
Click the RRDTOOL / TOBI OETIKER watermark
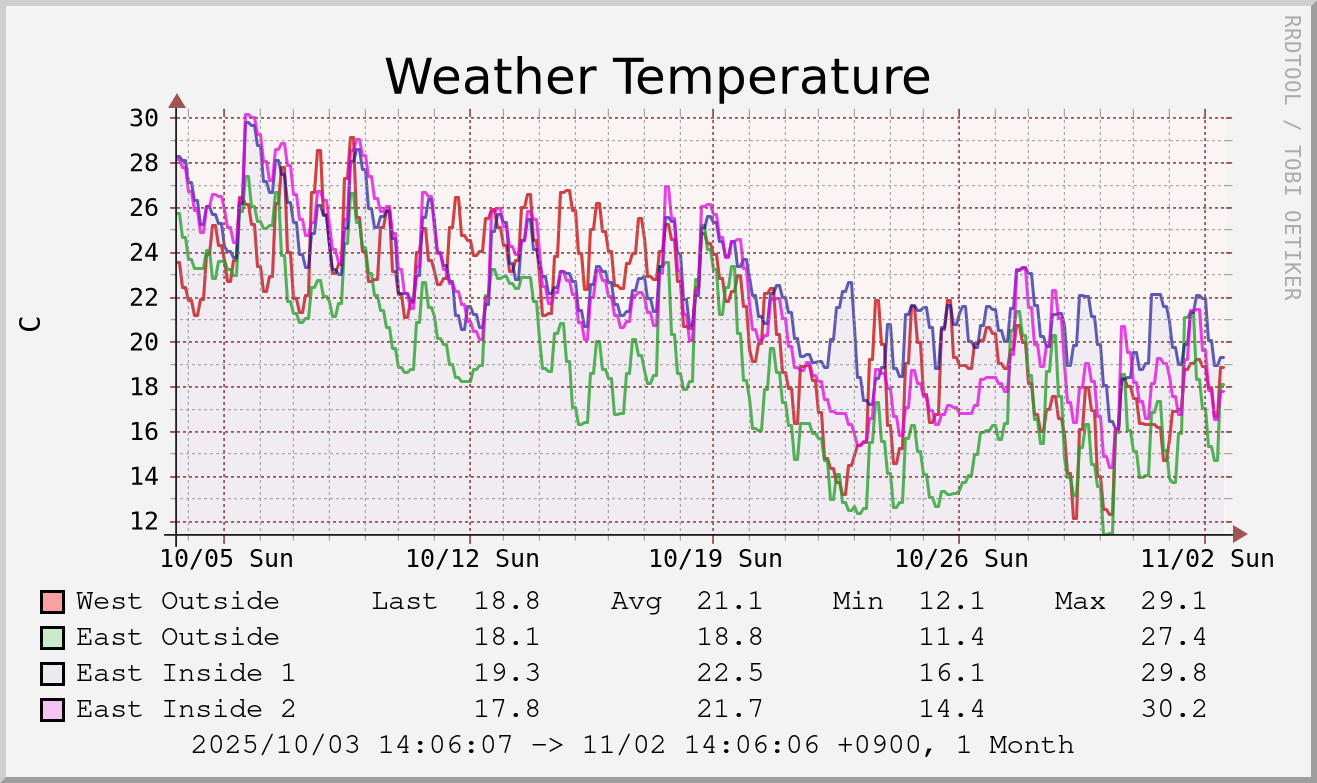point(1291,157)
